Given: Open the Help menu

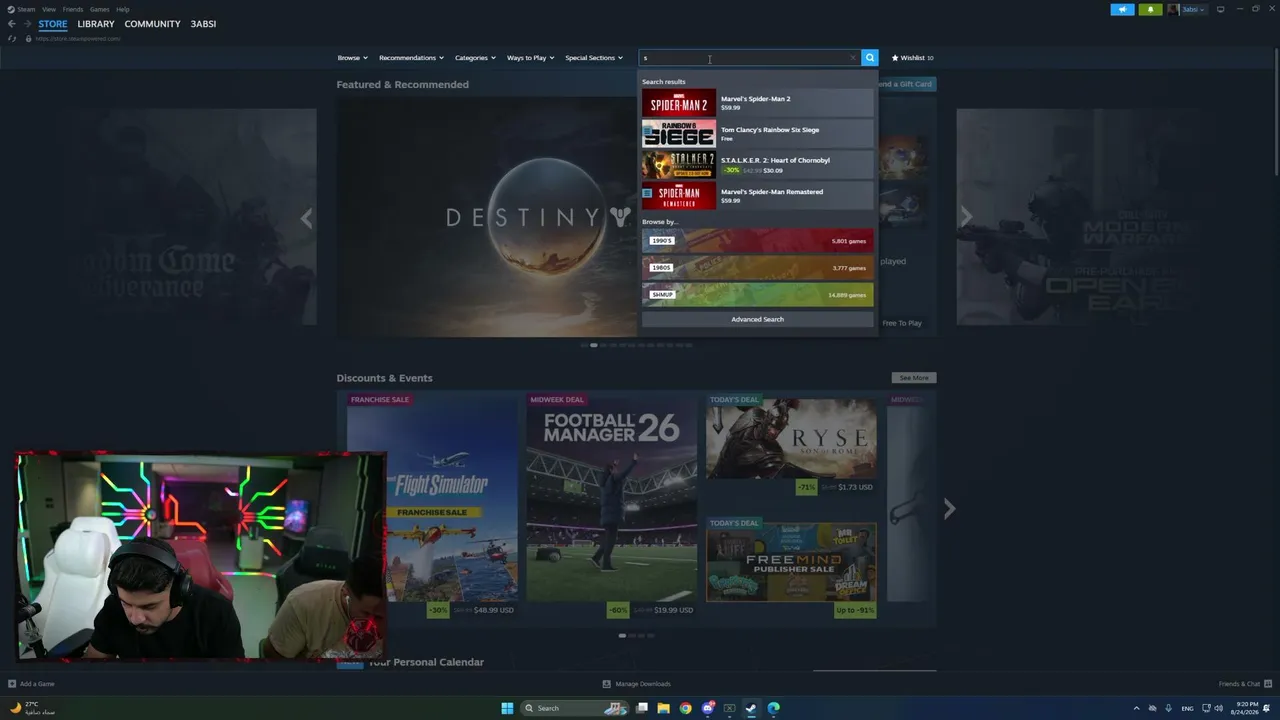Looking at the screenshot, I should click(x=123, y=9).
